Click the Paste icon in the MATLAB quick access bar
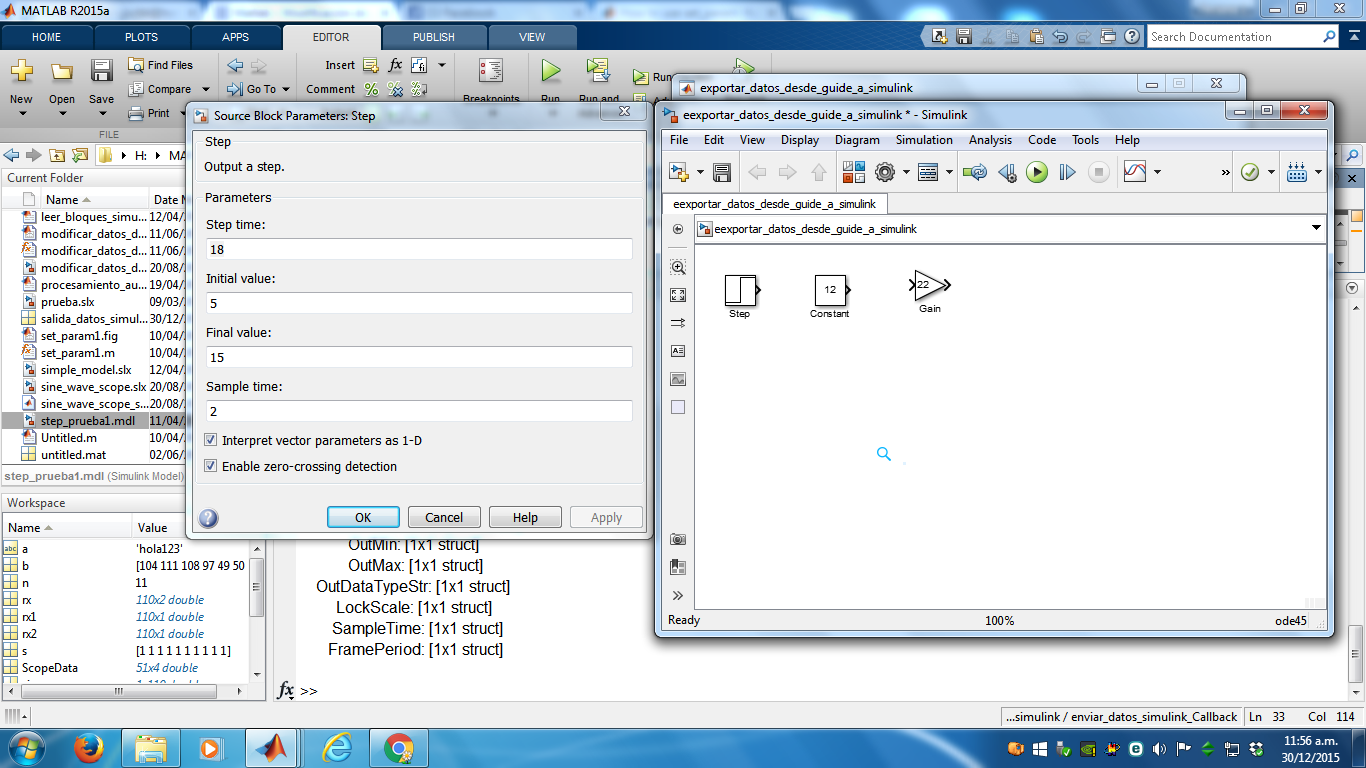 click(1037, 37)
